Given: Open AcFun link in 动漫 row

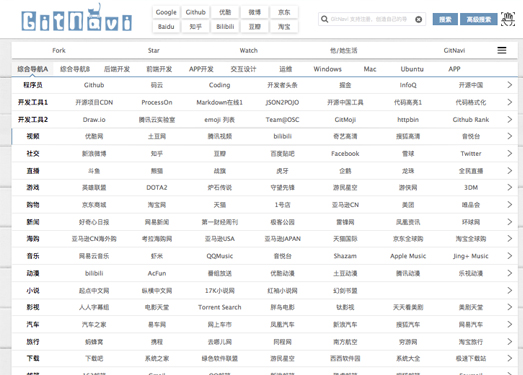Looking at the screenshot, I should [157, 273].
